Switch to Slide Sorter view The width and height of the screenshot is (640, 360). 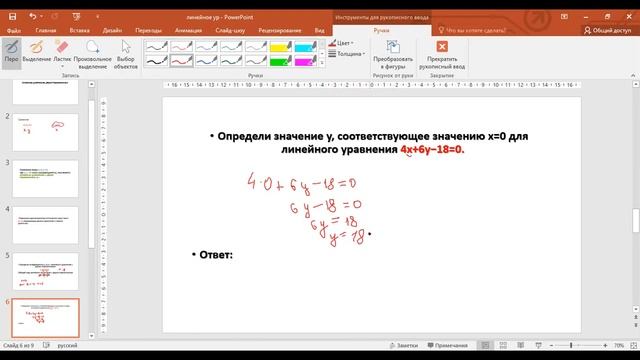tap(503, 345)
